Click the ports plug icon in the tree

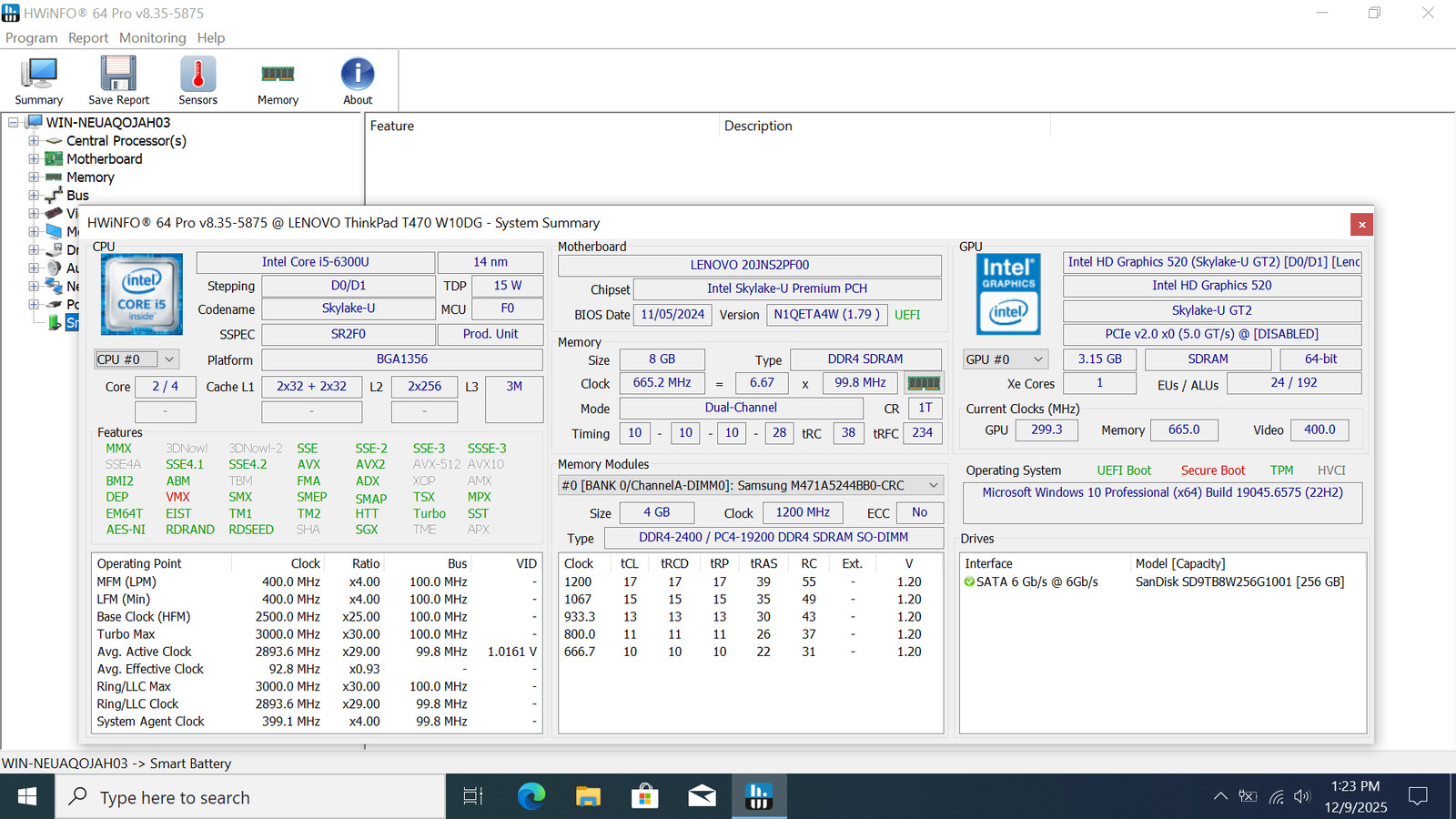tap(54, 305)
